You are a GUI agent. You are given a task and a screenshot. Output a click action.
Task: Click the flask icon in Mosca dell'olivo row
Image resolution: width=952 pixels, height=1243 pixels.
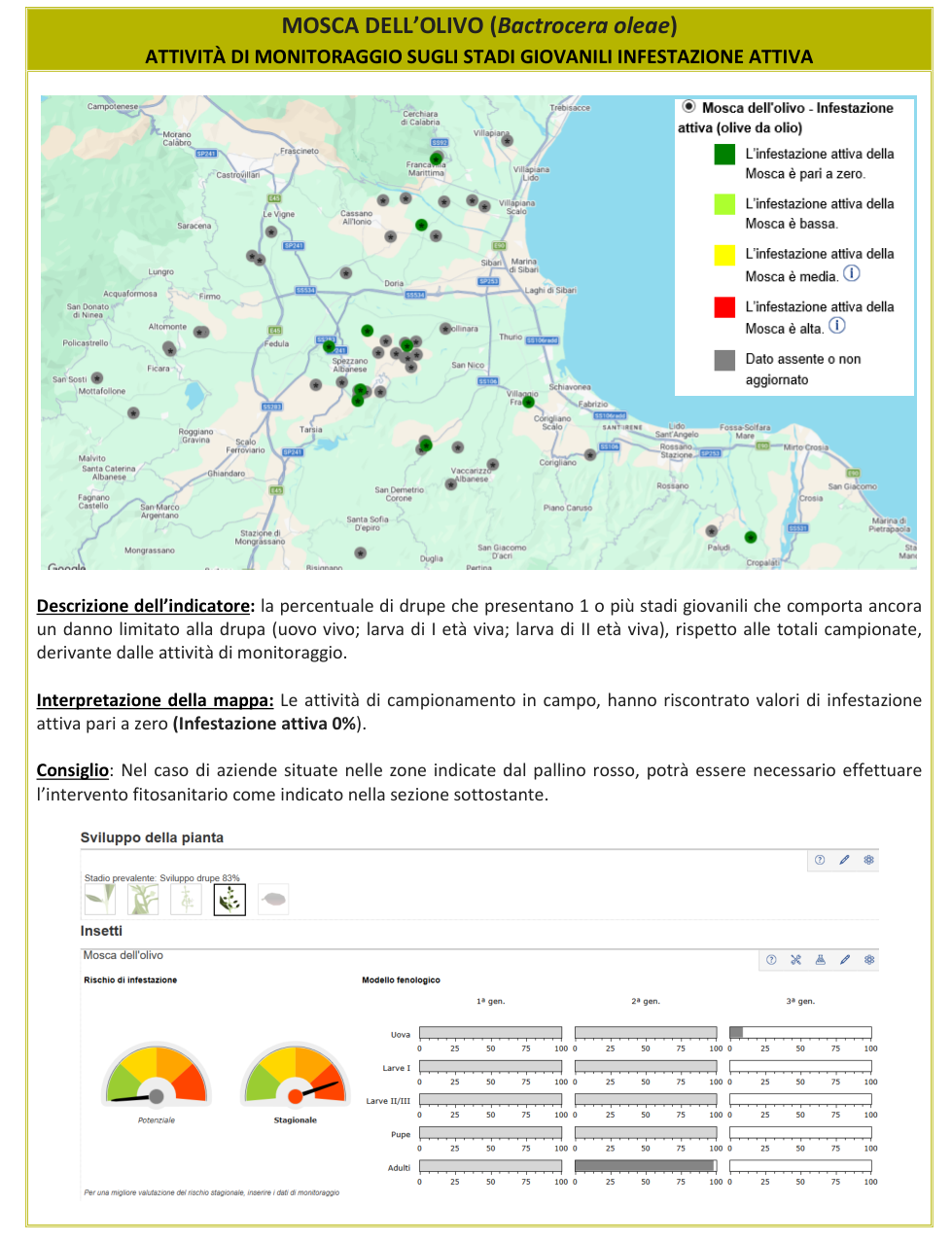tap(820, 960)
